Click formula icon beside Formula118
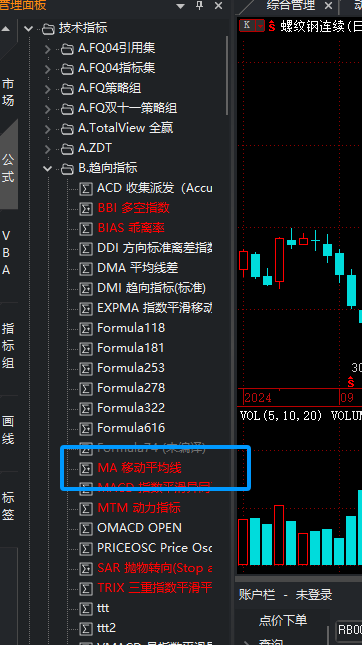This screenshot has height=645, width=362. click(86, 329)
